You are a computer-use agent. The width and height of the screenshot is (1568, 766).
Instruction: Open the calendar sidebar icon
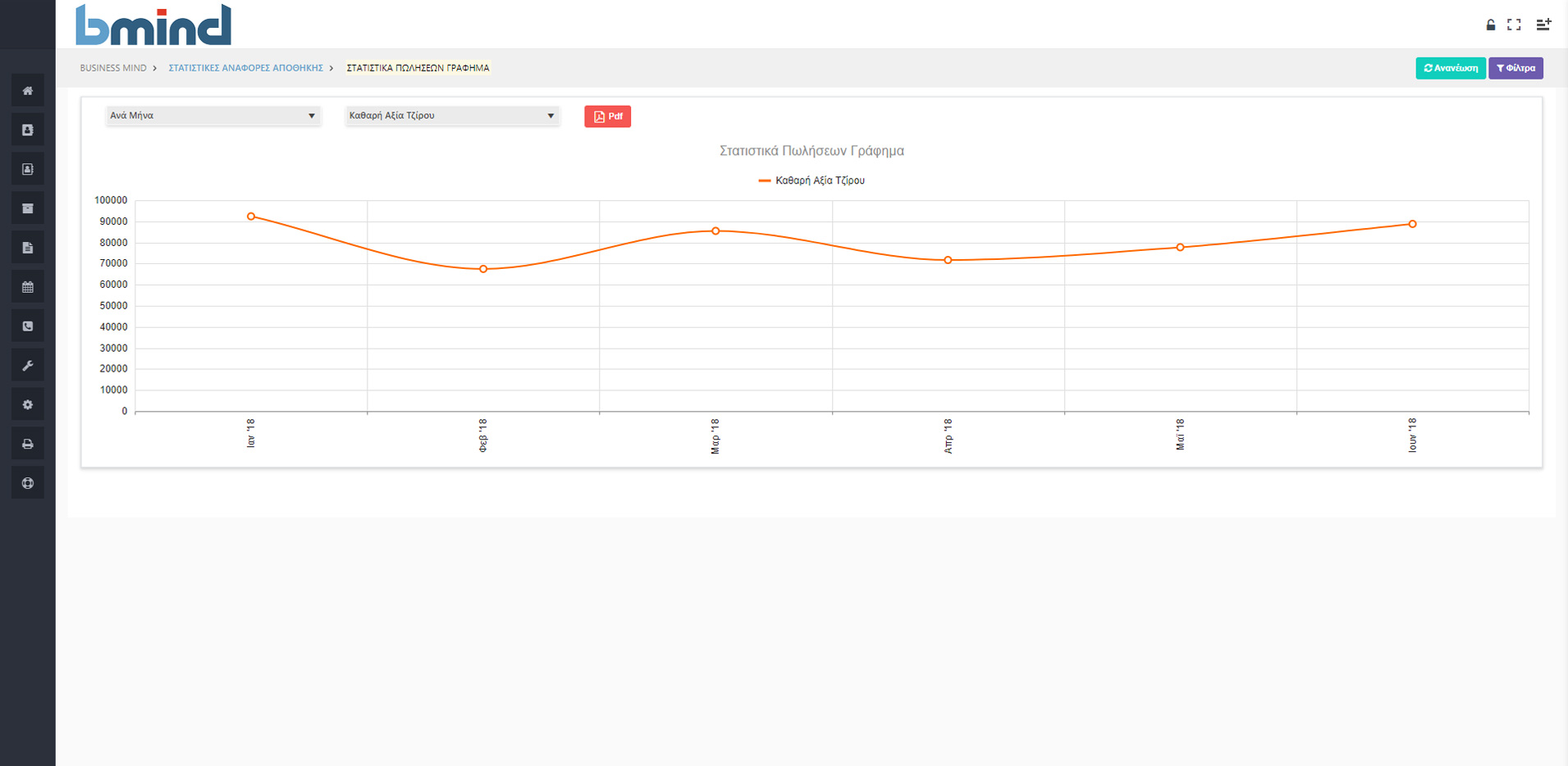[27, 287]
